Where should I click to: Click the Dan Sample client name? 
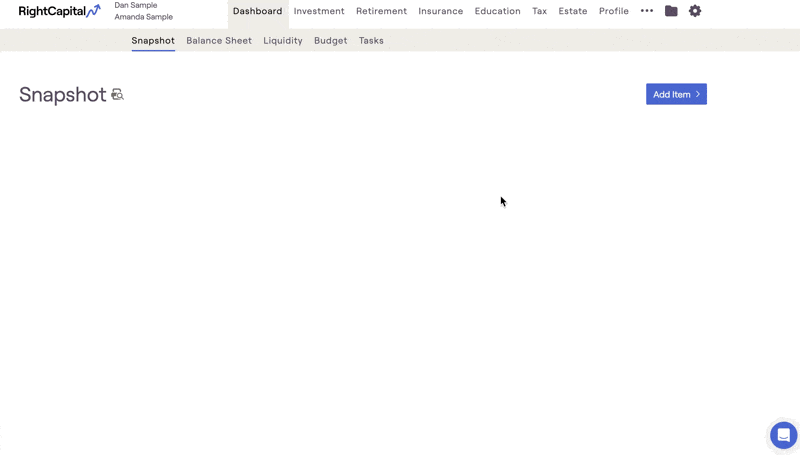(136, 5)
